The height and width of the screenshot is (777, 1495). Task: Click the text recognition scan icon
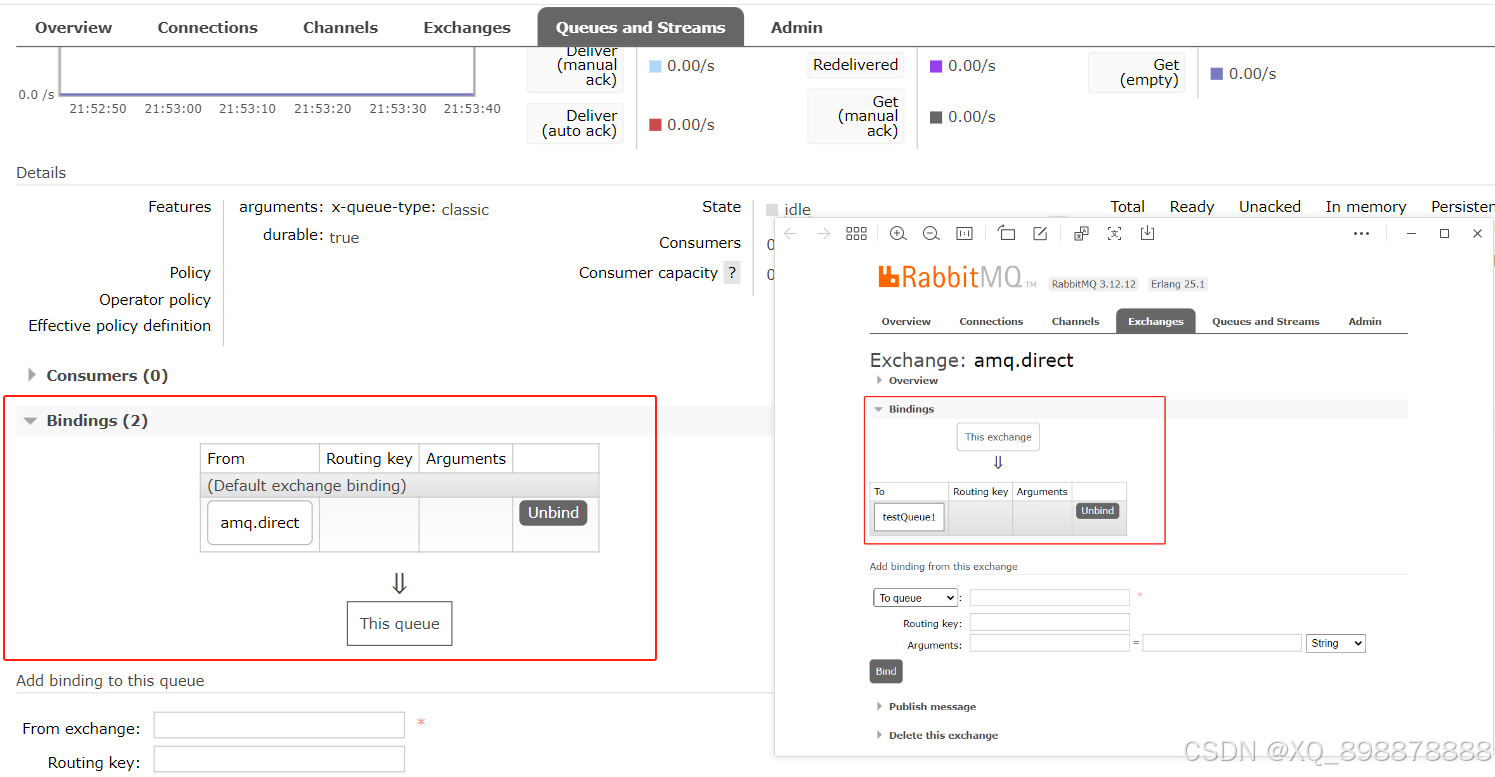[x=1114, y=233]
